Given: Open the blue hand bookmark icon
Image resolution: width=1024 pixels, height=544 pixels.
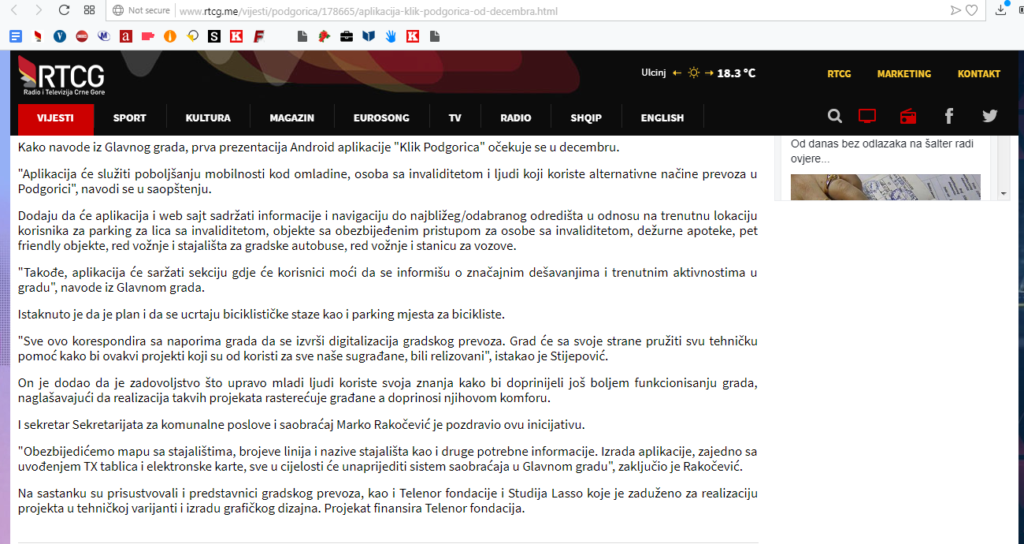Looking at the screenshot, I should tap(391, 37).
